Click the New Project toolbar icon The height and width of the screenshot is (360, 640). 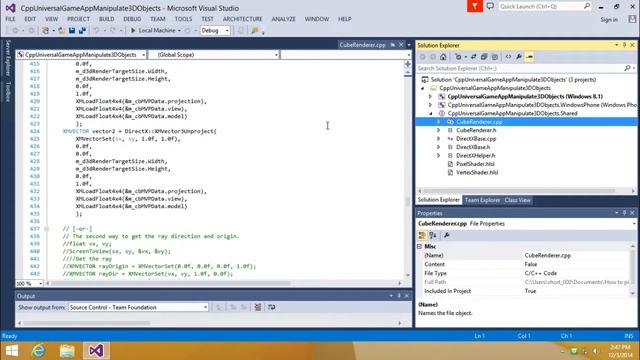point(46,31)
